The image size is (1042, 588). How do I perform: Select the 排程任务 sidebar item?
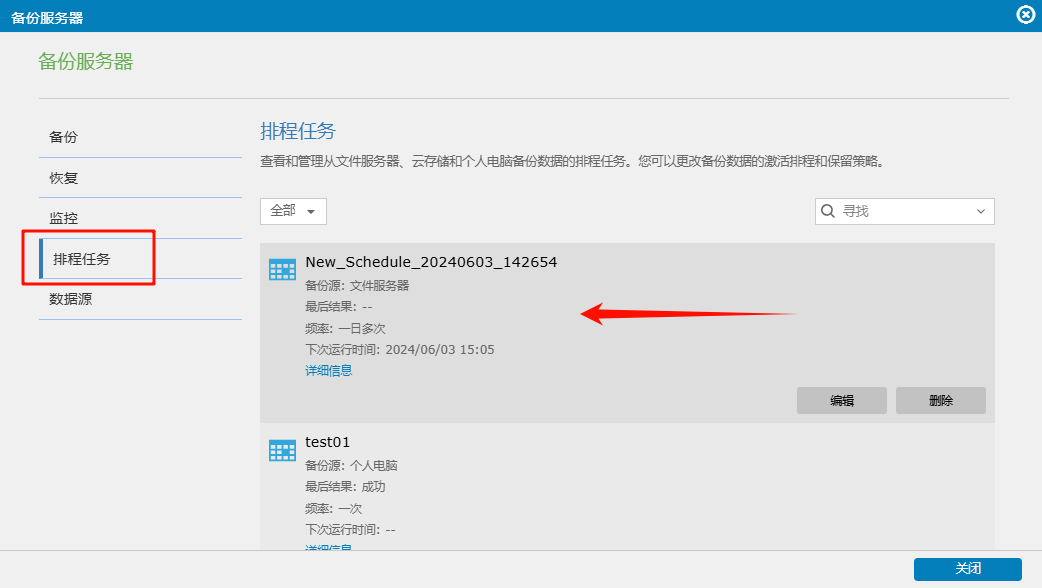coord(82,259)
